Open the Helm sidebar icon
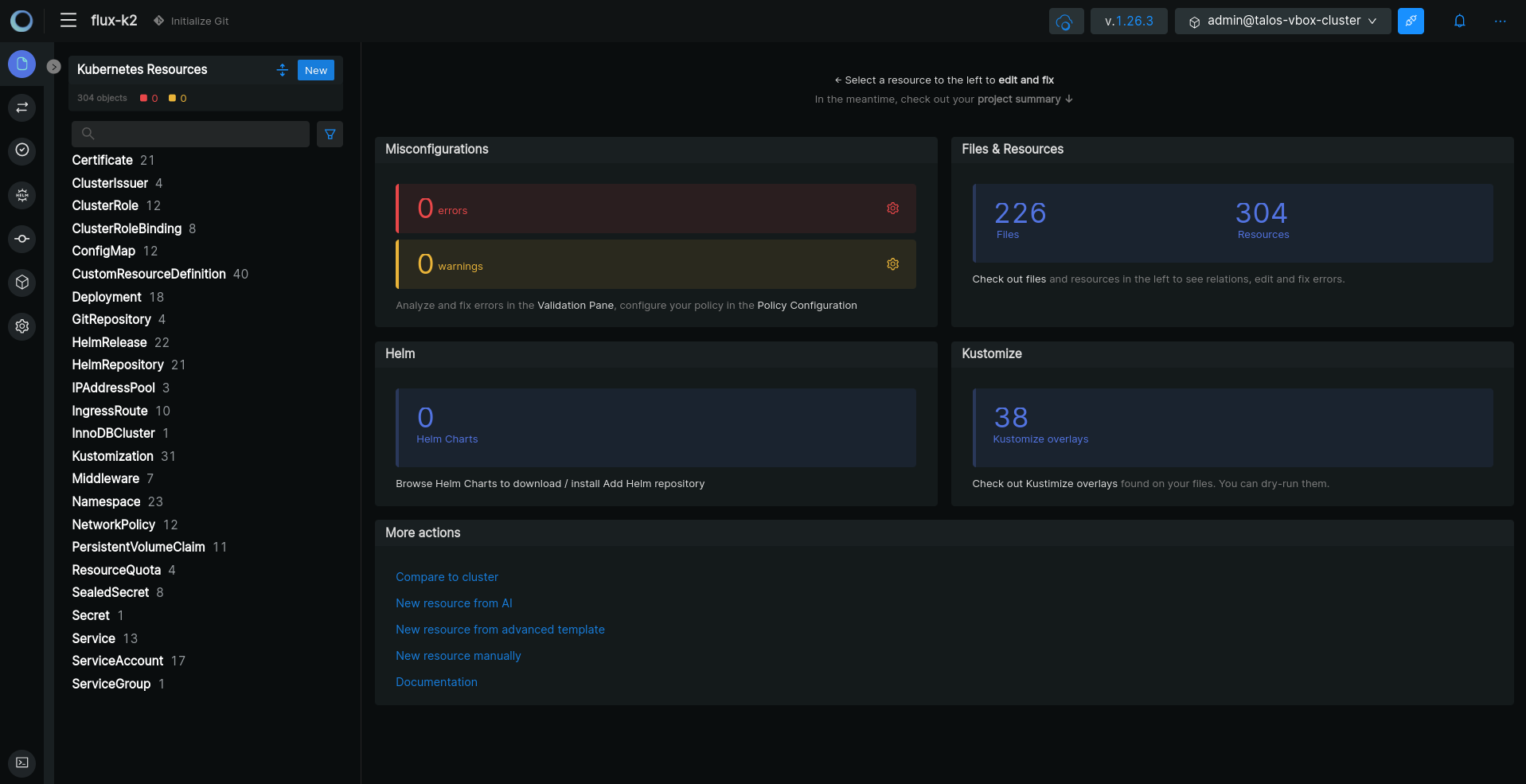The image size is (1526, 784). click(22, 195)
